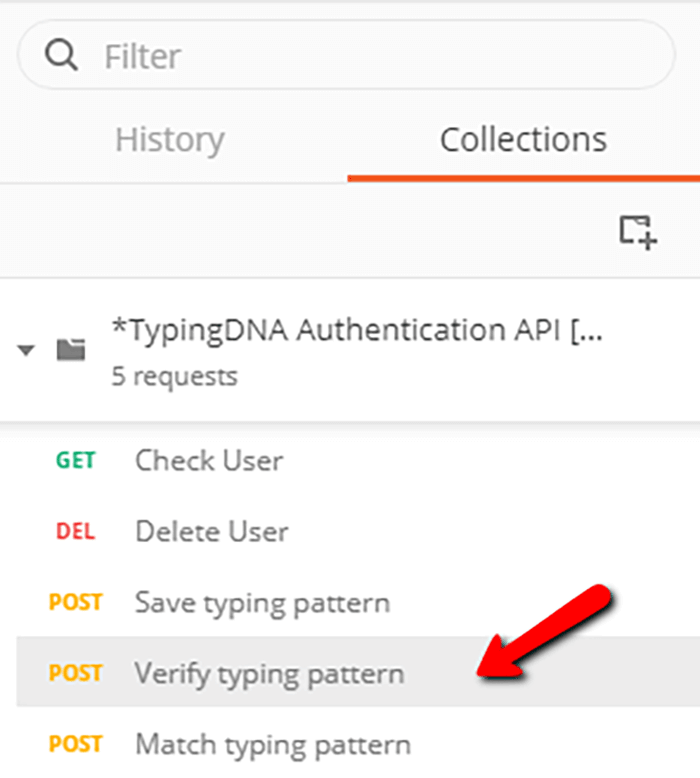Screen dimensions: 700x778
Task: Focus the Filter search field
Action: point(346,55)
